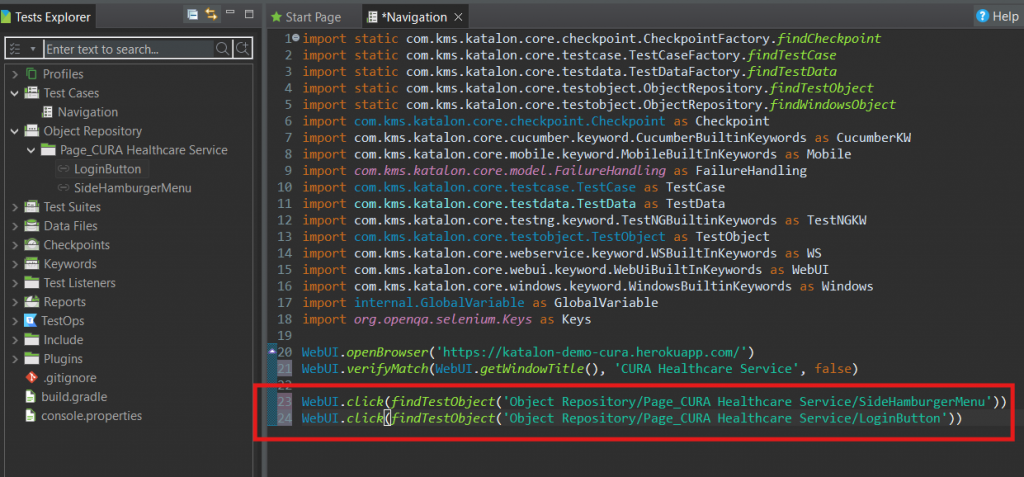Focus the Enter text to search field
Image resolution: width=1024 pixels, height=477 pixels.
pyautogui.click(x=129, y=49)
